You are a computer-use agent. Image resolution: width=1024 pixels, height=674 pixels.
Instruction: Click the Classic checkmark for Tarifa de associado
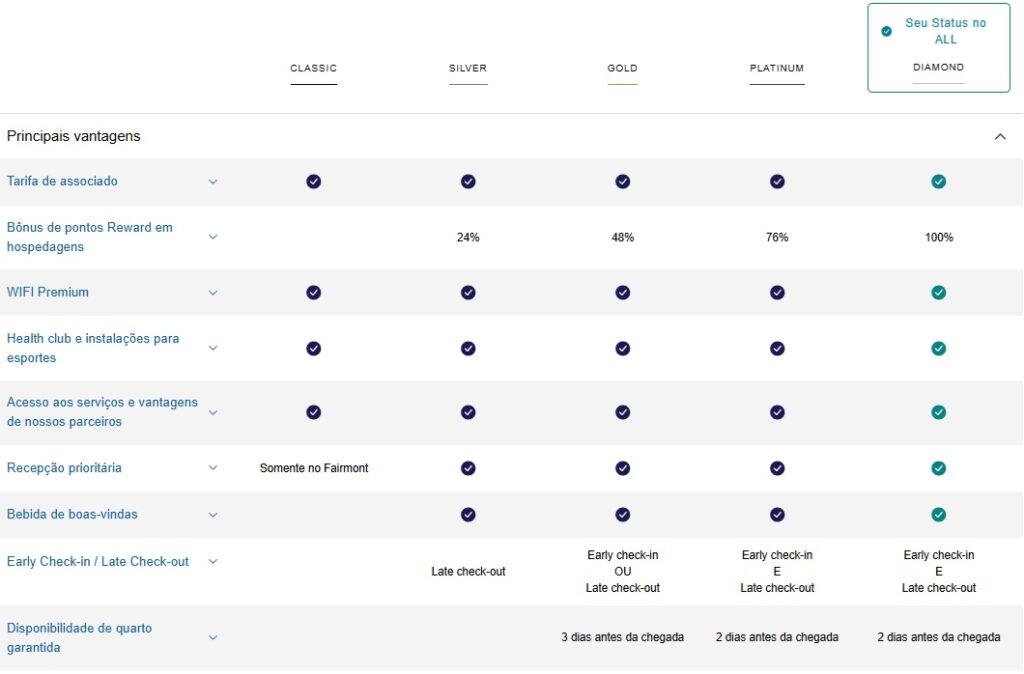point(314,181)
